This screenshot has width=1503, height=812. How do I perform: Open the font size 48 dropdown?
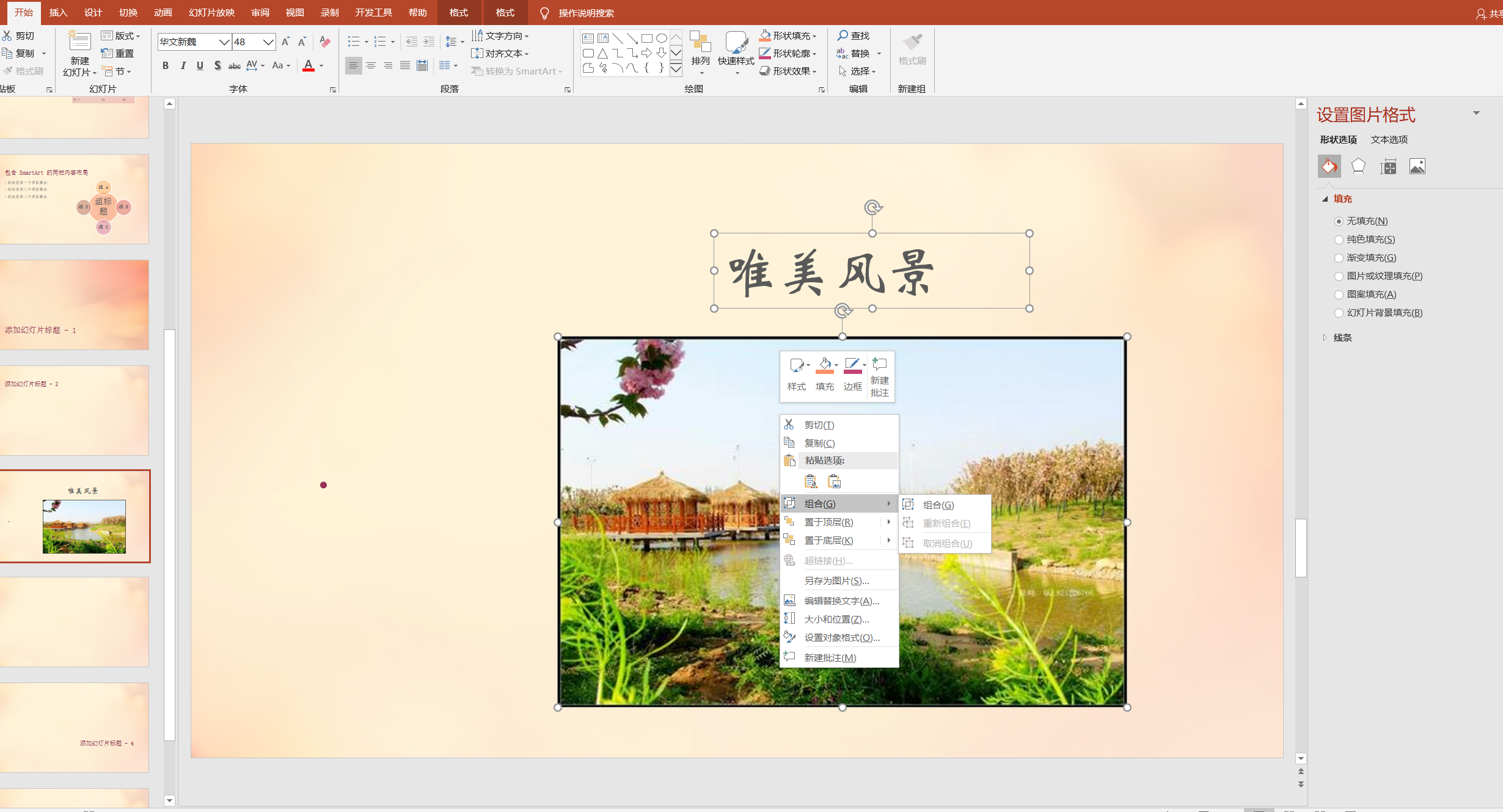click(x=268, y=42)
